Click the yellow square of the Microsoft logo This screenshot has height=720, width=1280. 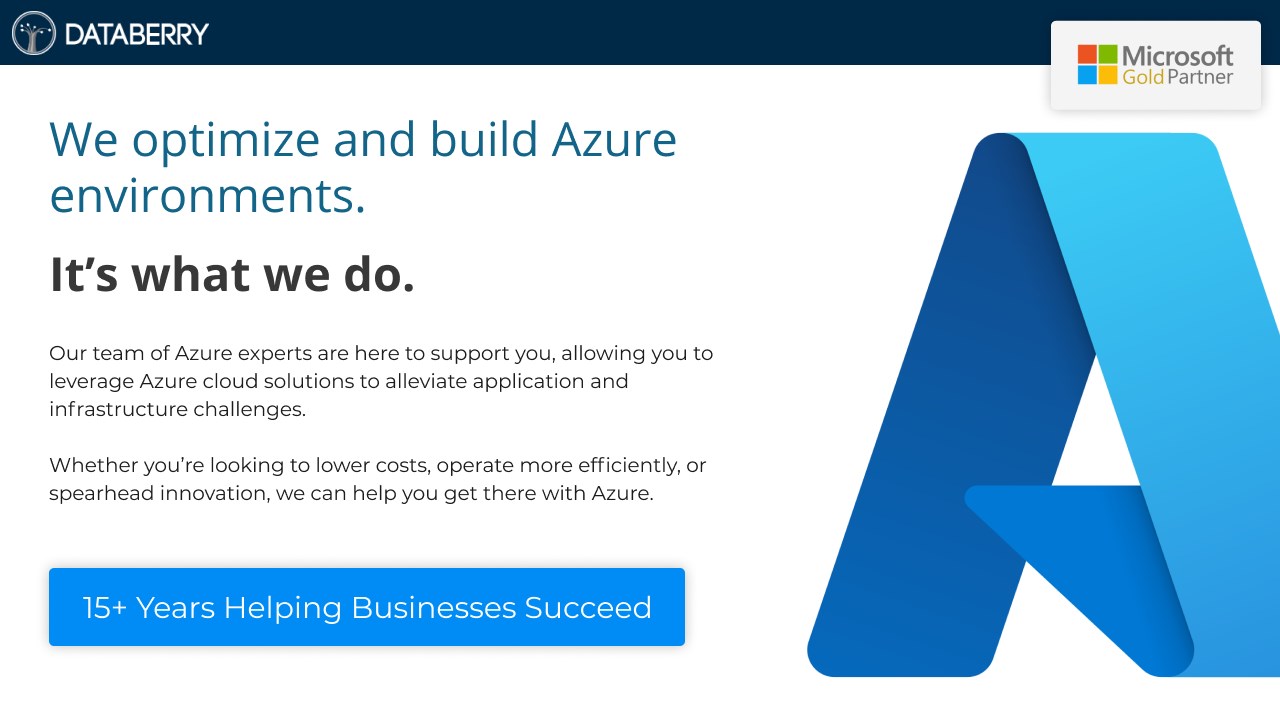click(1107, 75)
